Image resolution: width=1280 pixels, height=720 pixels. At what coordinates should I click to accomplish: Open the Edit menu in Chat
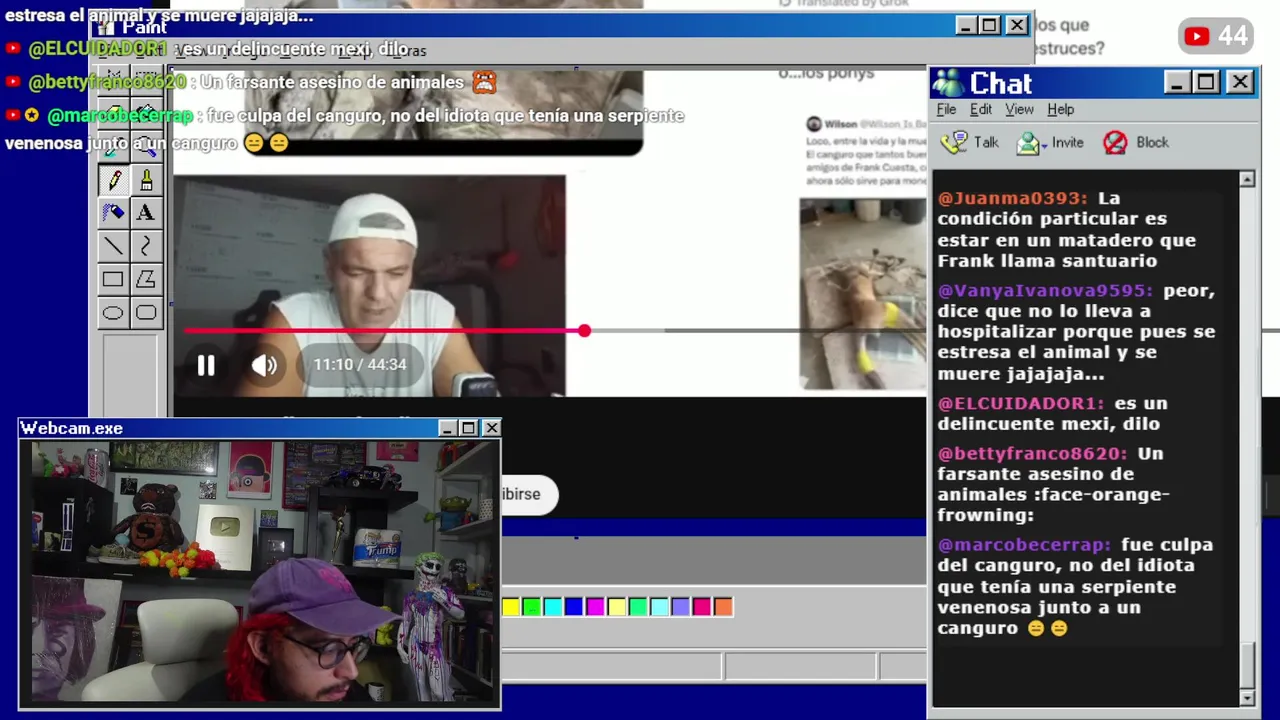(x=981, y=109)
